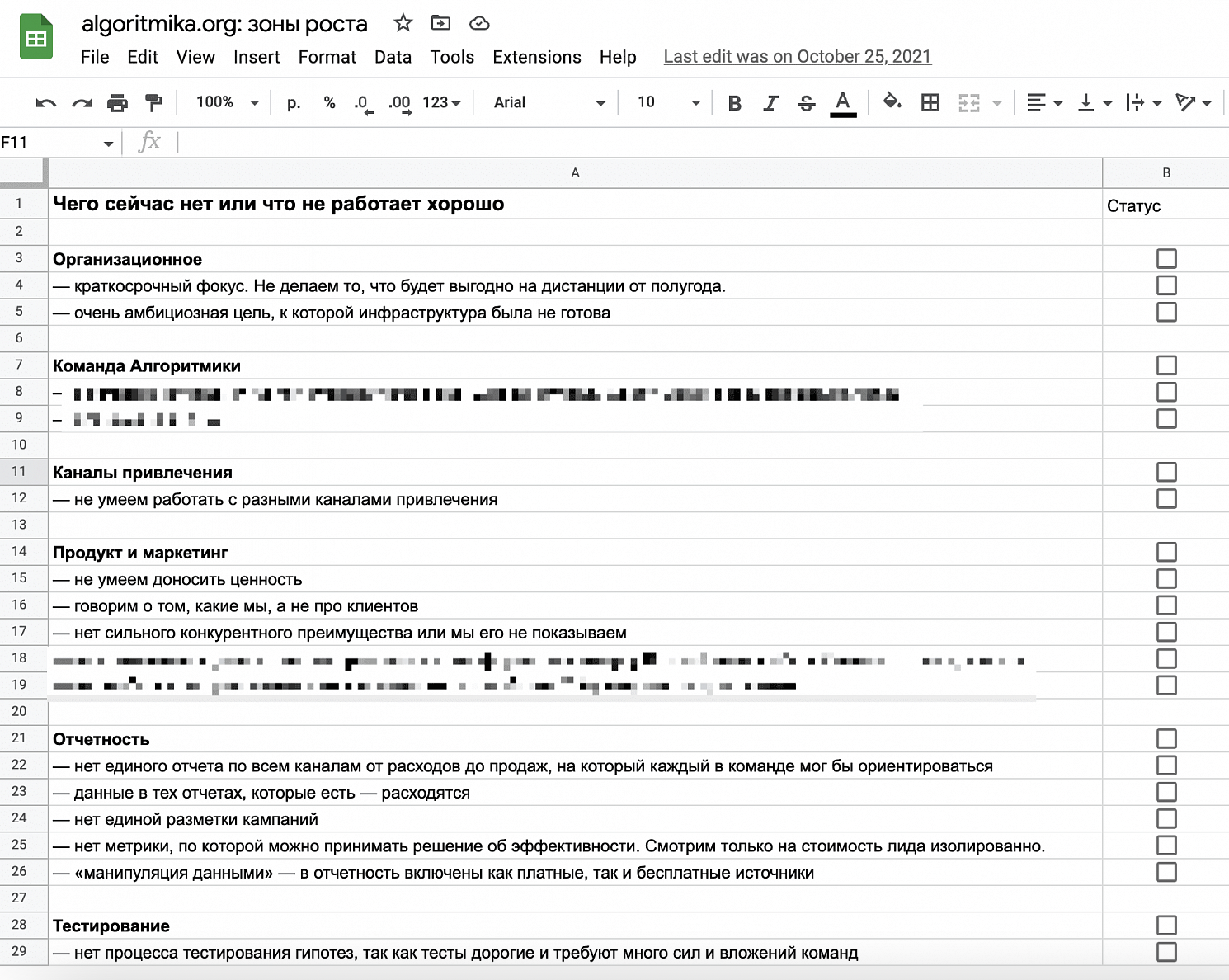Increase decimal places

[x=400, y=102]
